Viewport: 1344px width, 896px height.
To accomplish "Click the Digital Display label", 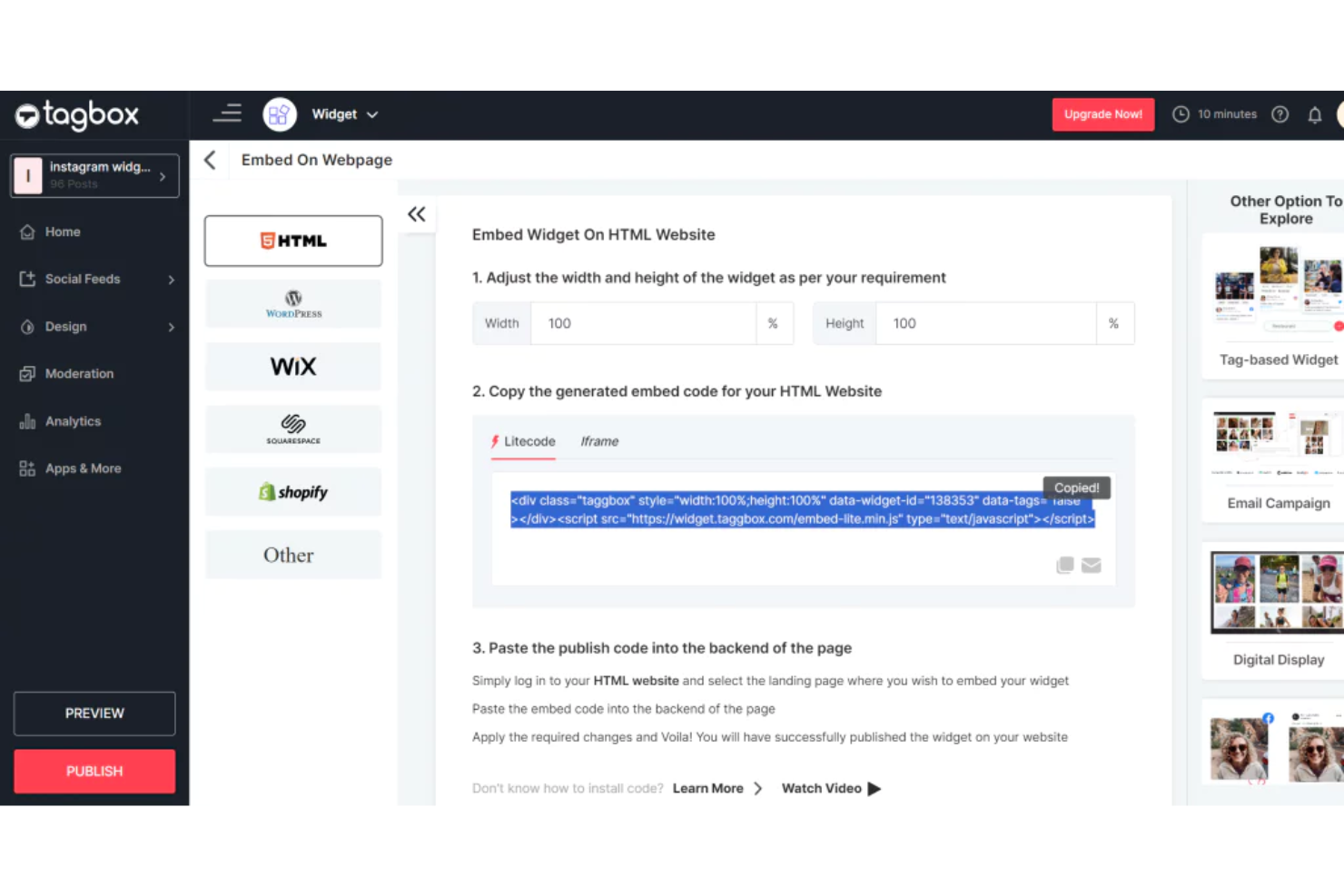I will click(x=1279, y=660).
